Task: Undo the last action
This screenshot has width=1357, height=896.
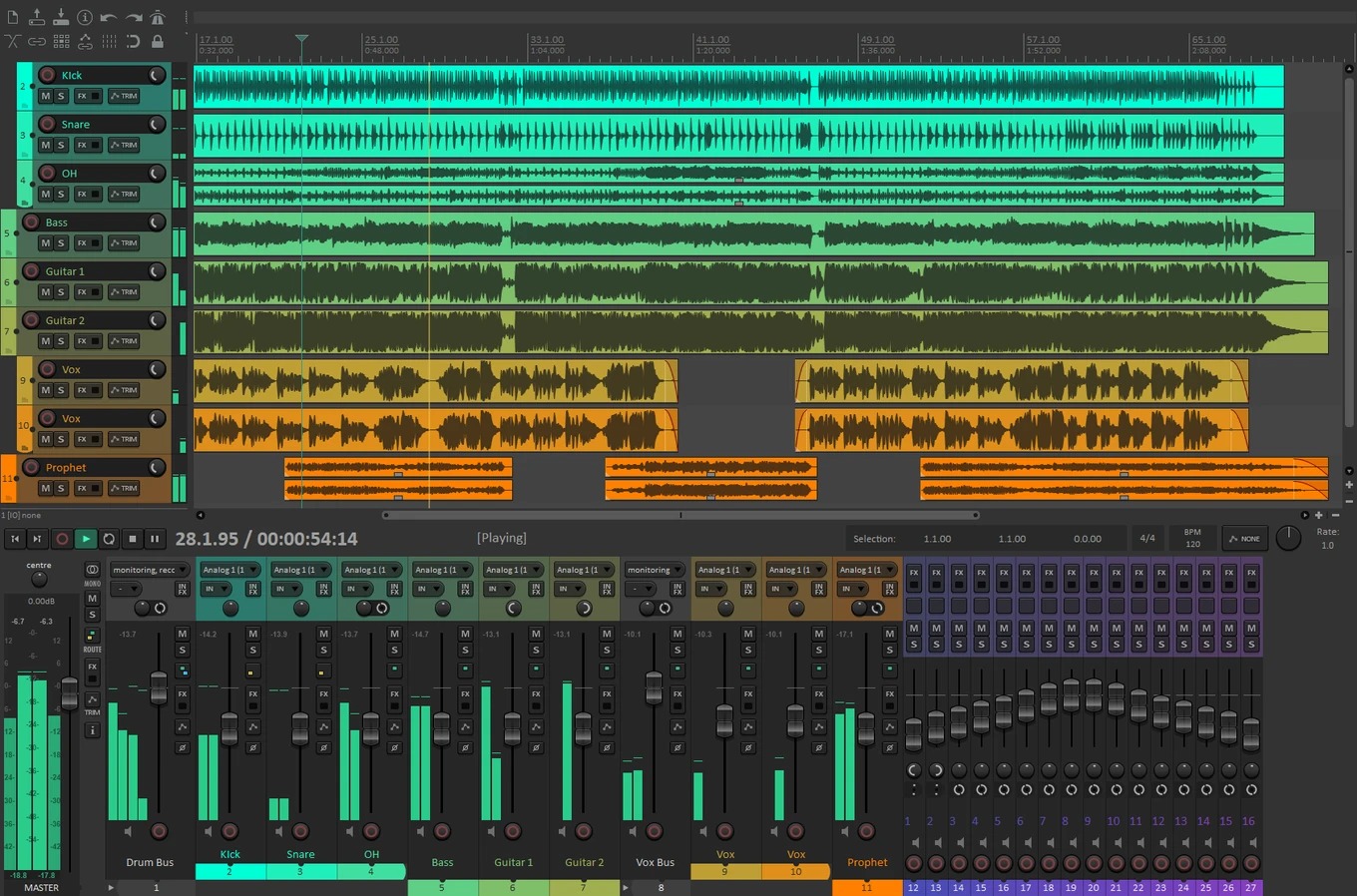Action: (x=109, y=17)
